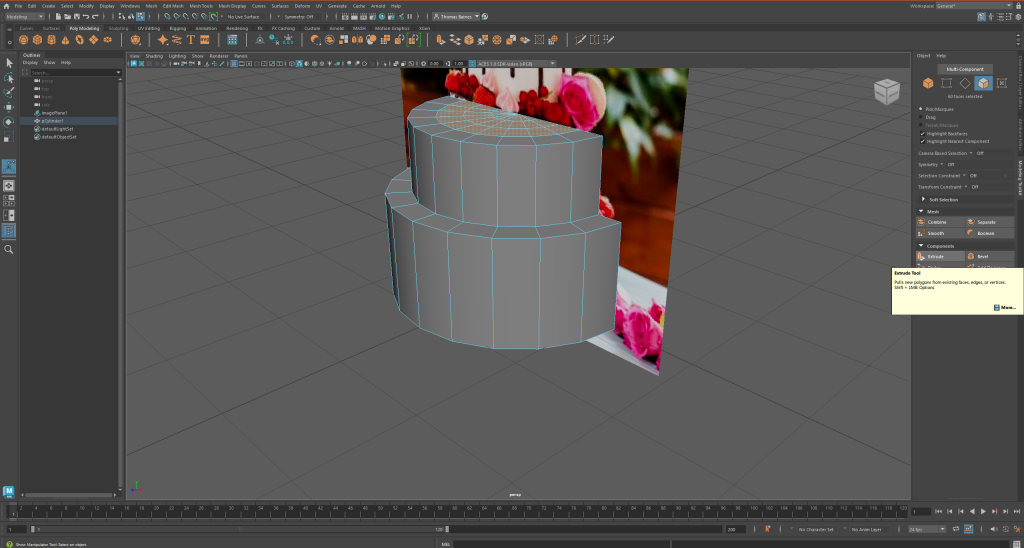Image resolution: width=1024 pixels, height=548 pixels.
Task: Open the Mesh Tools menu
Action: [x=200, y=6]
